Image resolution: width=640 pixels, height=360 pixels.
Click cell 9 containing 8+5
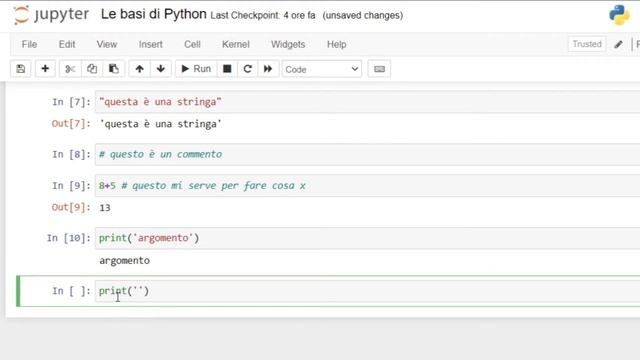coord(367,186)
